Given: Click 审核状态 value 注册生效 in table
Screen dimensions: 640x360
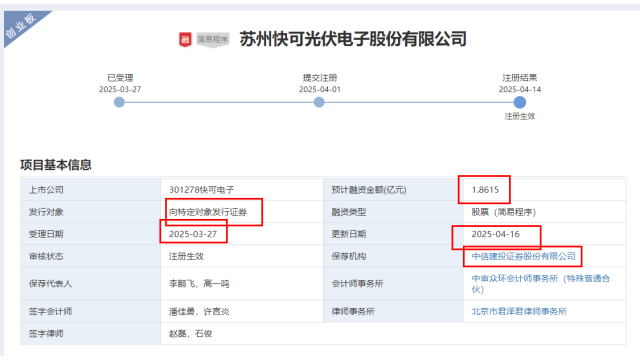Looking at the screenshot, I should 186,256.
